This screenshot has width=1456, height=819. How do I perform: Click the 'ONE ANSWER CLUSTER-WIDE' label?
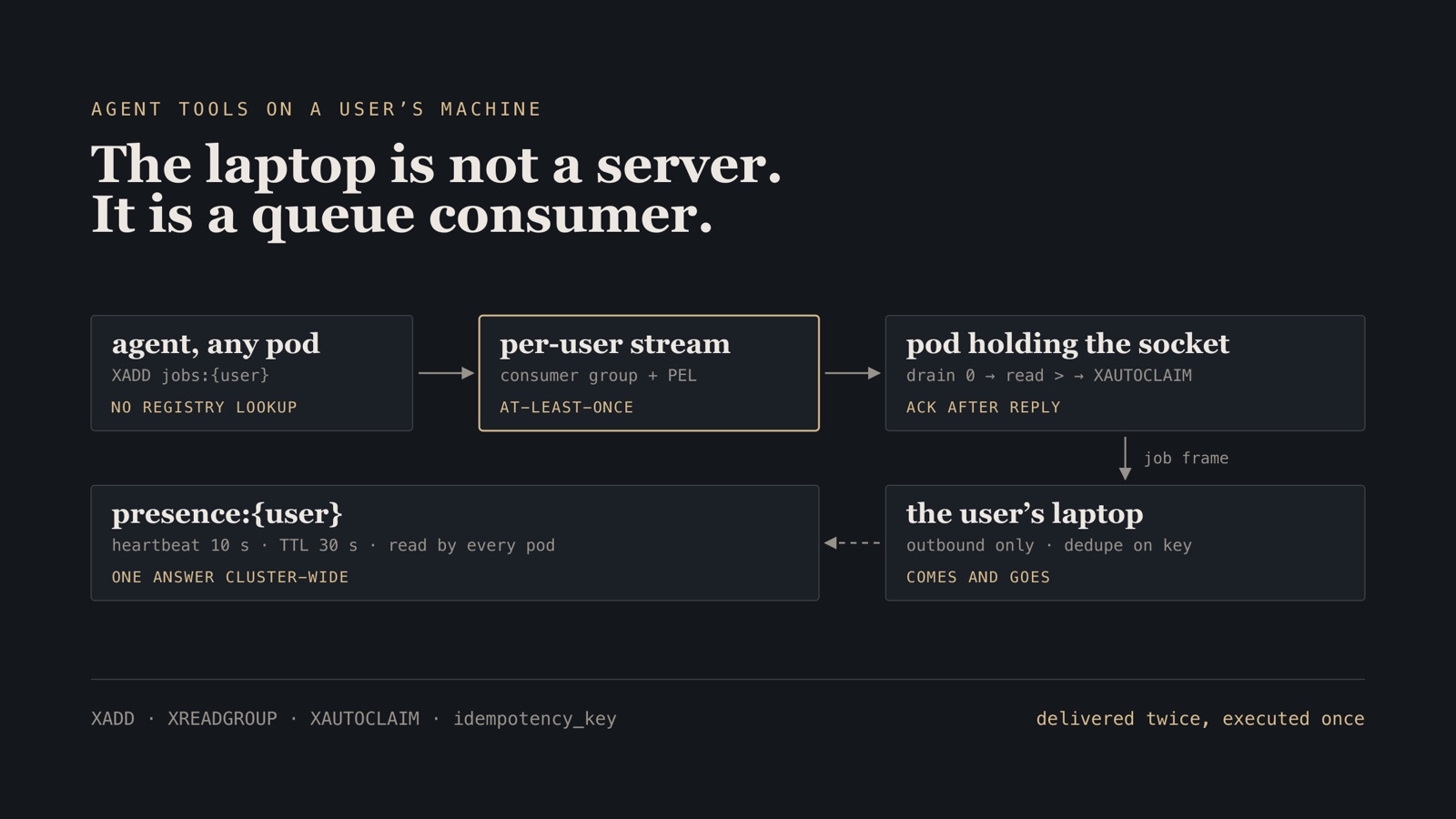[229, 577]
